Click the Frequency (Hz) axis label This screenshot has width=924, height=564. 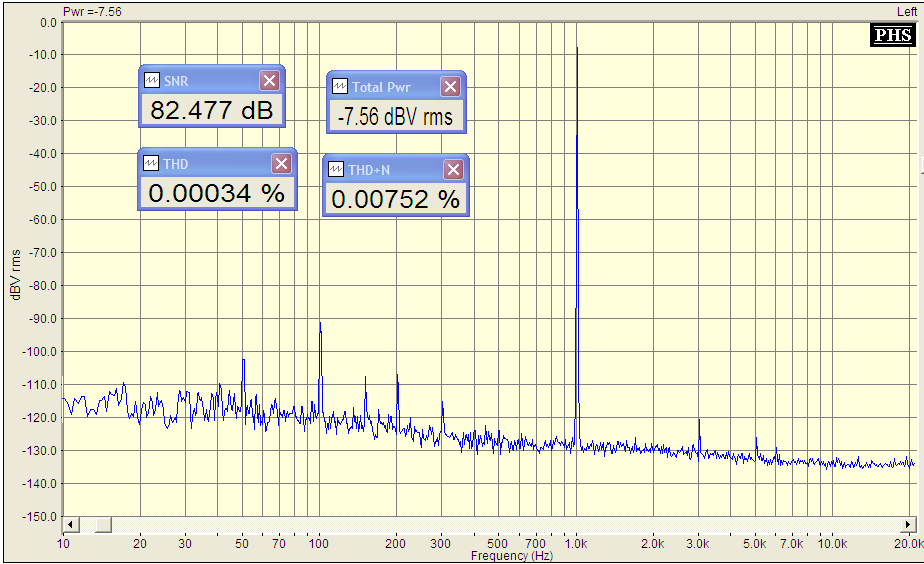coord(512,556)
